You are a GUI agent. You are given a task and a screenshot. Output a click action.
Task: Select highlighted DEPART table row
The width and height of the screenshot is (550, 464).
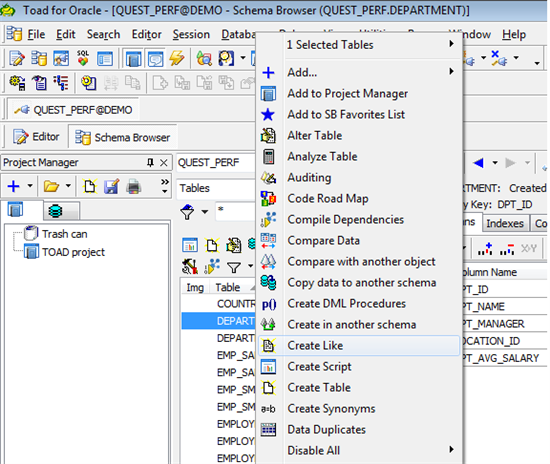click(219, 321)
